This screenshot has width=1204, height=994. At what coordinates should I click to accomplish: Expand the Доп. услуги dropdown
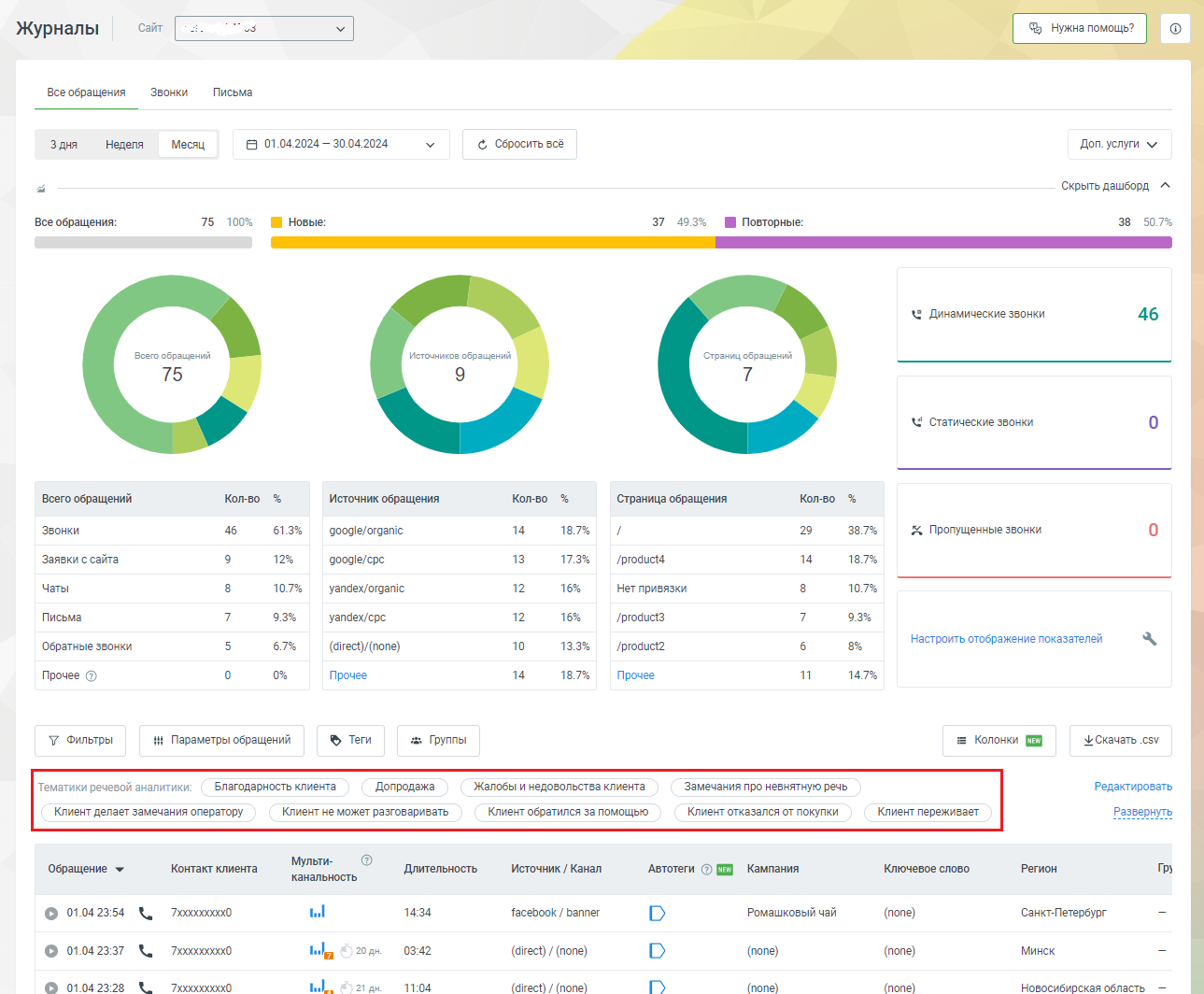(1119, 145)
